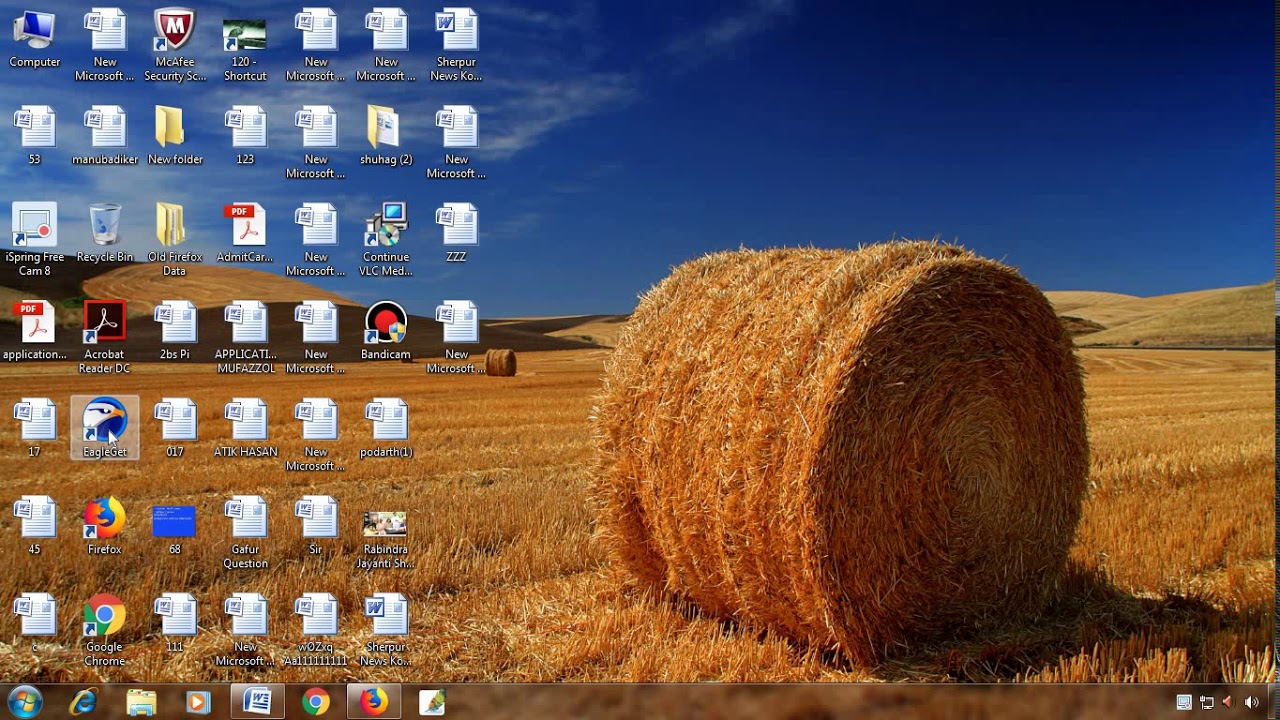Screen dimensions: 1280x720
Task: Select the EagleGet desktop icon
Action: pos(105,424)
